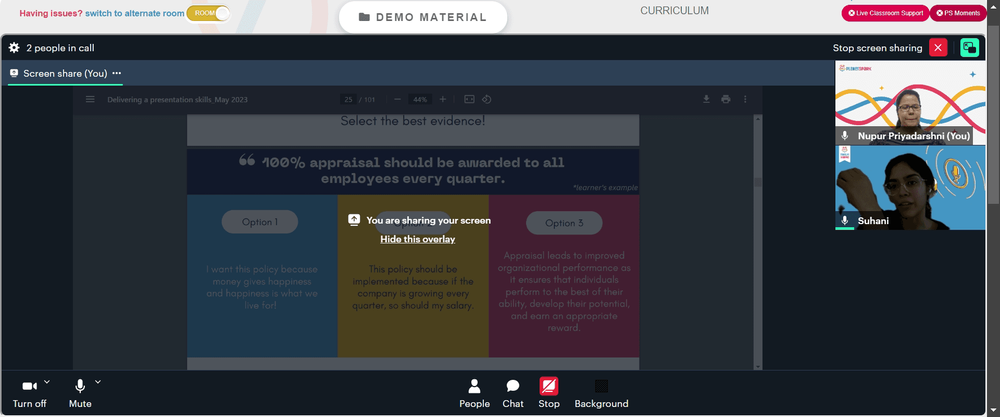This screenshot has width=1000, height=417.
Task: Rotate the PDF with rotate icon
Action: tap(487, 99)
